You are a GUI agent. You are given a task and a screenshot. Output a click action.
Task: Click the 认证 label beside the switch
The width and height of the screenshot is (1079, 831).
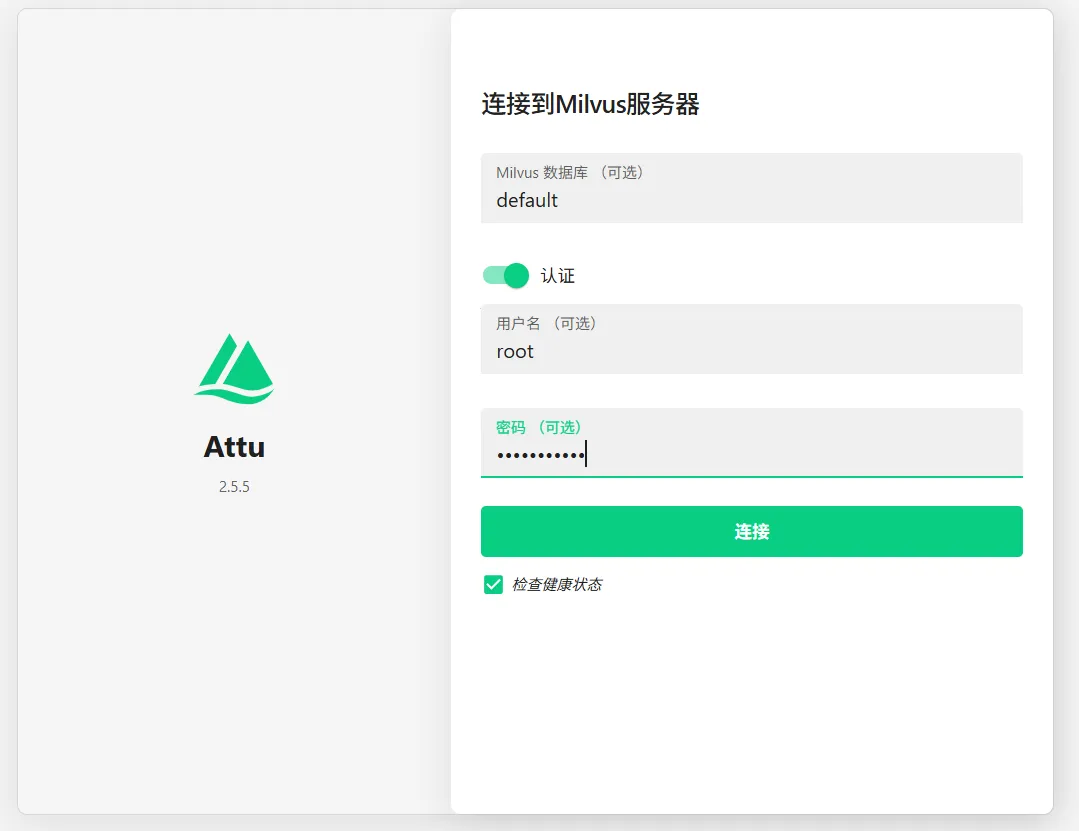click(x=557, y=276)
